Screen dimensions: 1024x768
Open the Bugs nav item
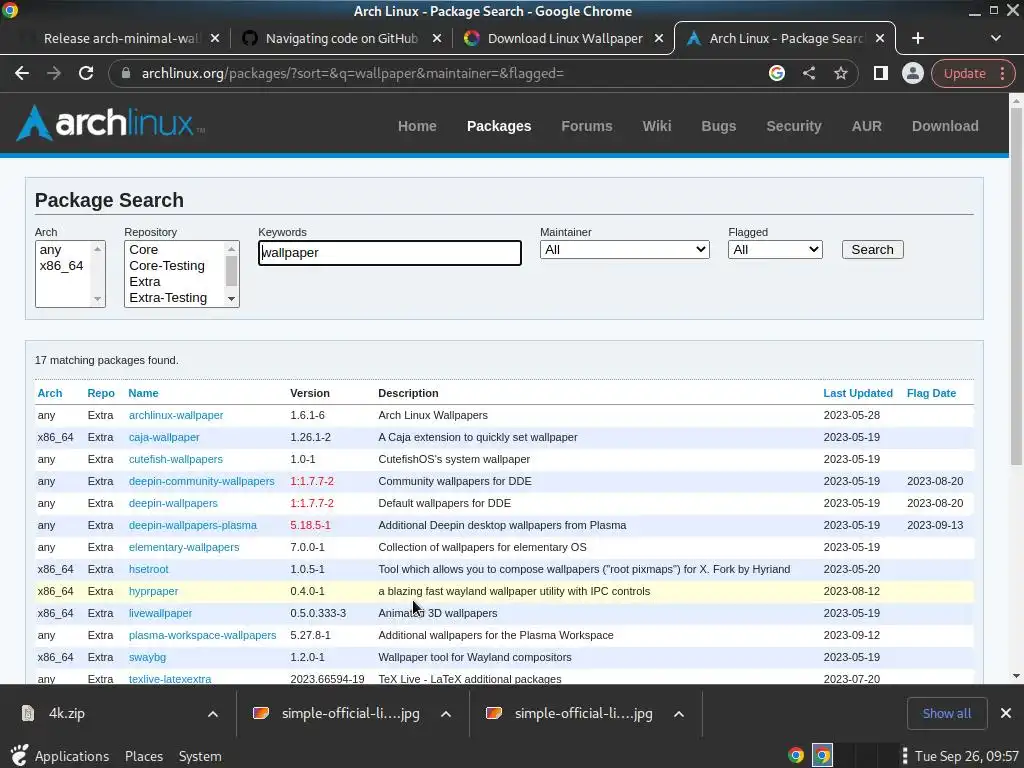click(x=718, y=126)
